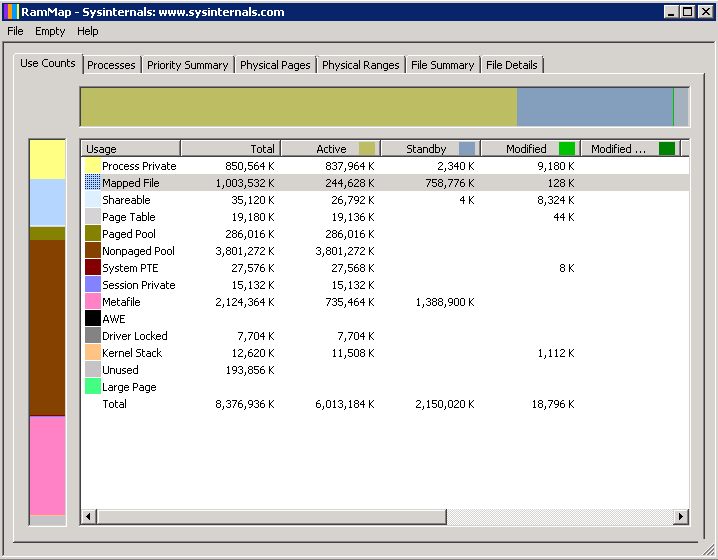The width and height of the screenshot is (718, 560).
Task: Click the Process Private yellow color swatch
Action: tap(93, 166)
